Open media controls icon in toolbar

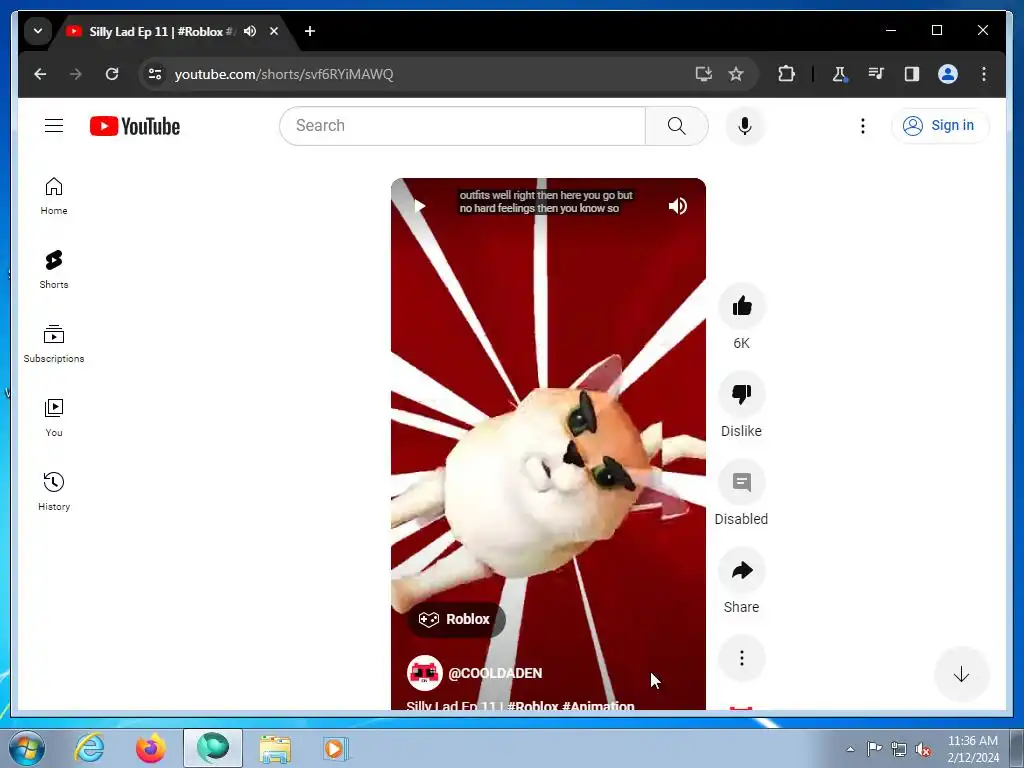876,74
